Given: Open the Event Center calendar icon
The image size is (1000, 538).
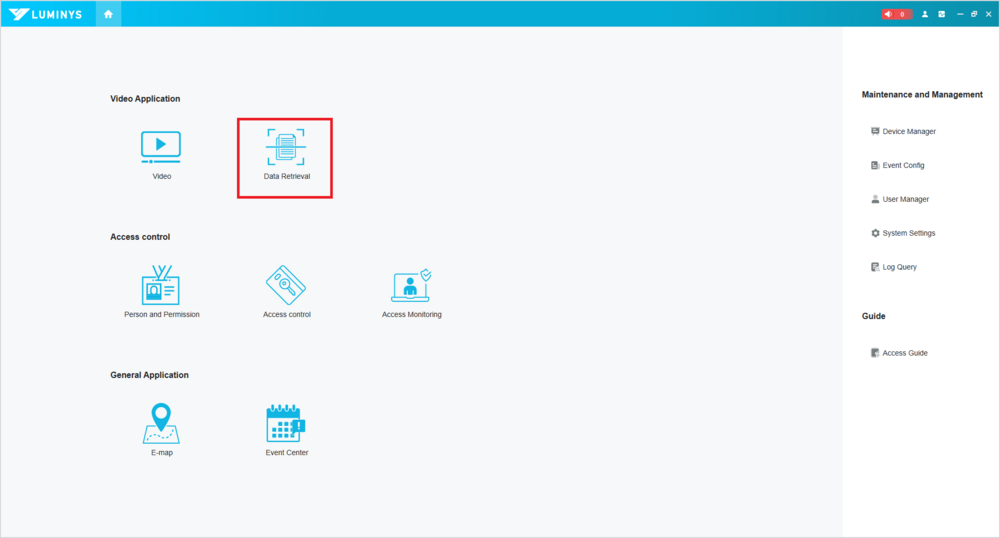Looking at the screenshot, I should [286, 424].
